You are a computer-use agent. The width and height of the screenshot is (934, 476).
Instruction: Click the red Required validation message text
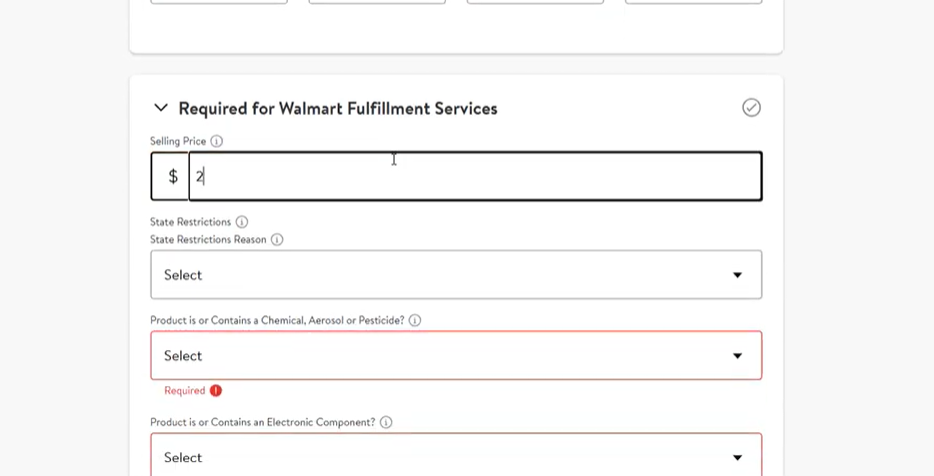click(185, 391)
